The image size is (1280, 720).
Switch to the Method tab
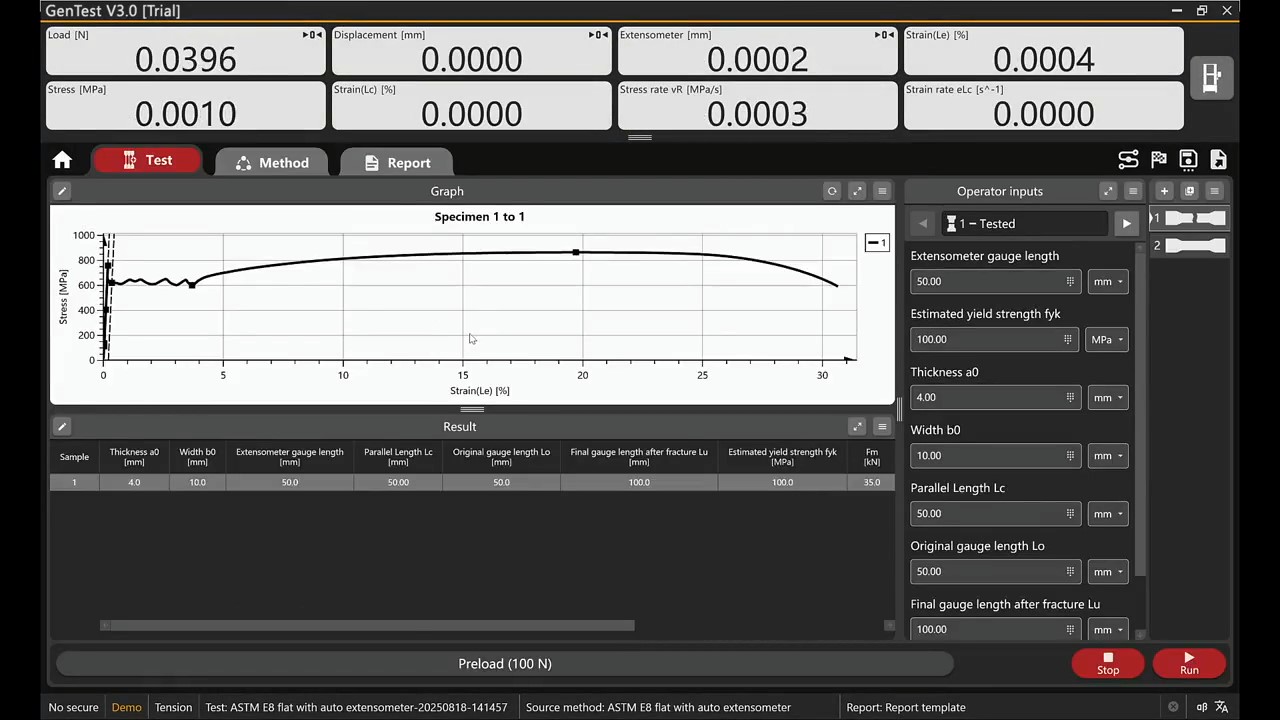point(272,162)
